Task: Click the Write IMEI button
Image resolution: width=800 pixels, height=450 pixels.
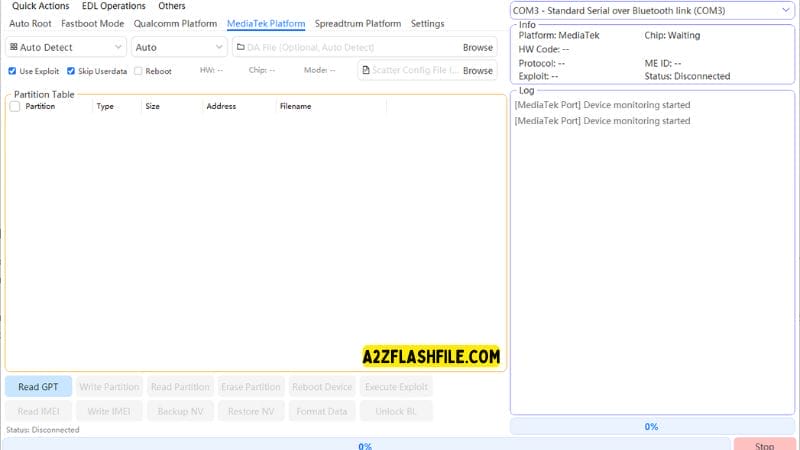Action: [109, 411]
